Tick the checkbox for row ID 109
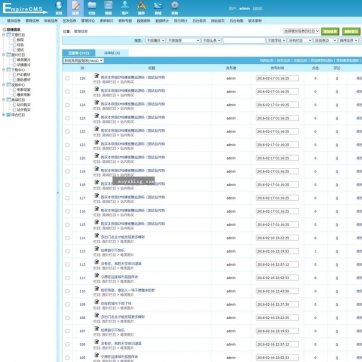This screenshot has width=362, height=362. point(68,305)
